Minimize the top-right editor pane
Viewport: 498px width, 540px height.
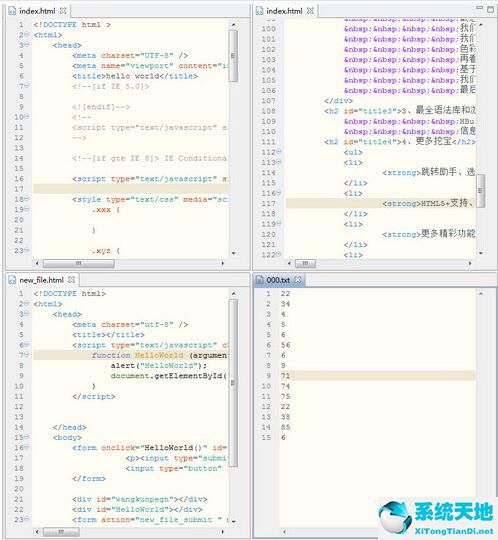(x=479, y=8)
